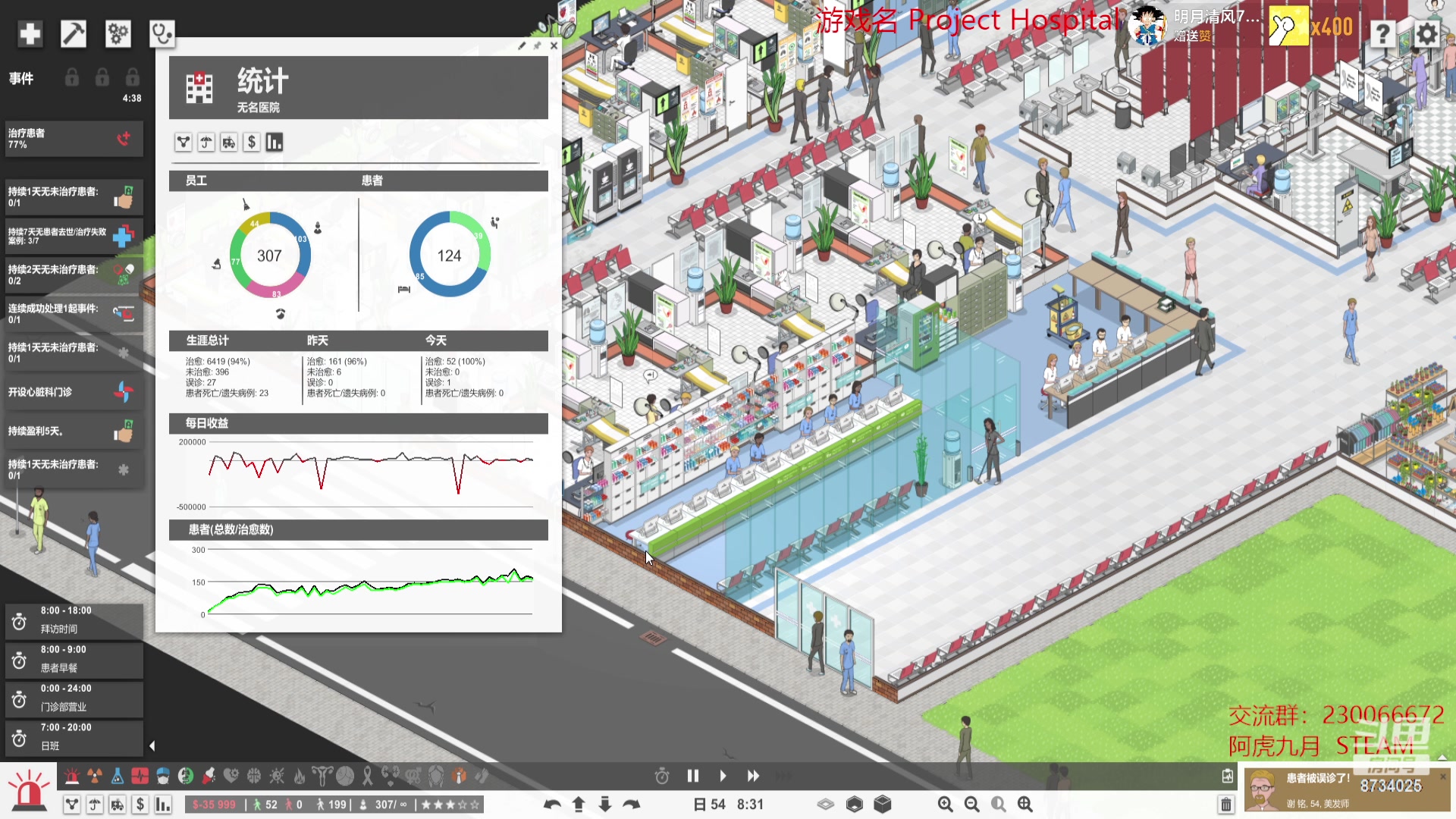Open bottom-bar network management icon

pos(72,805)
